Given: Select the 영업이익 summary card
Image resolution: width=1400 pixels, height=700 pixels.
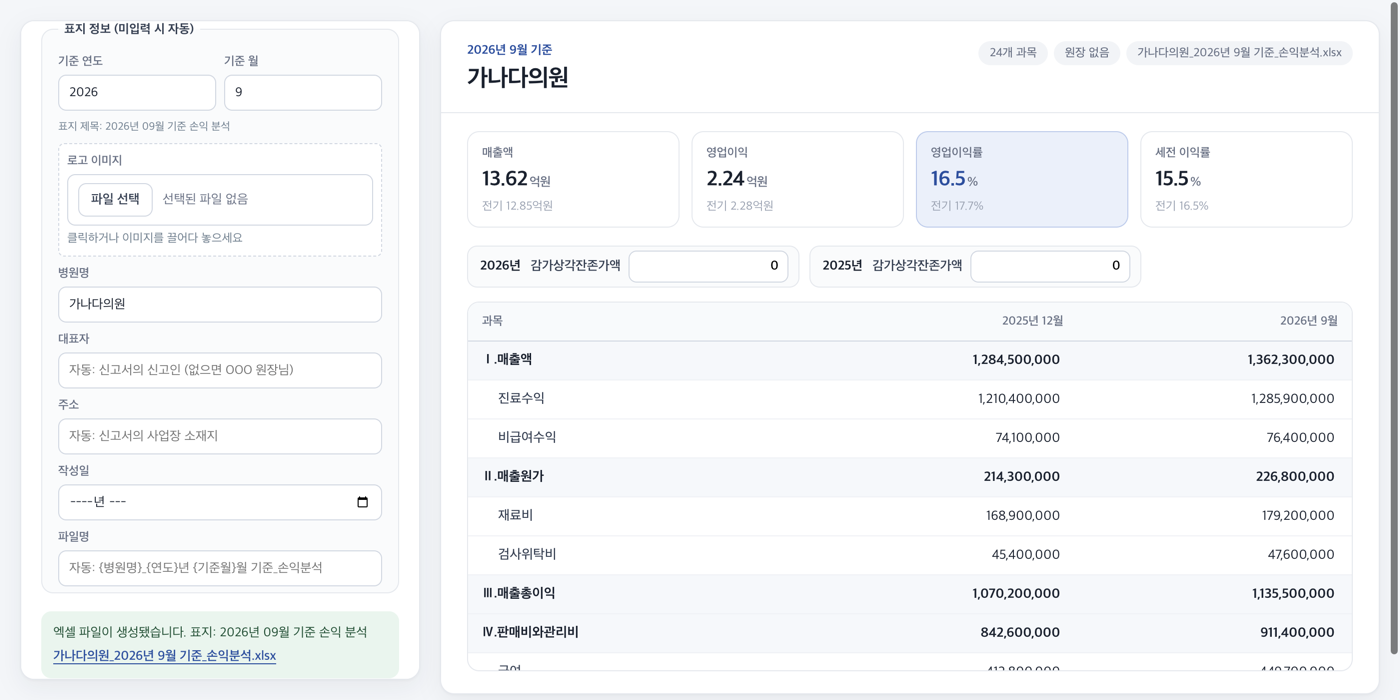Looking at the screenshot, I should [x=797, y=179].
